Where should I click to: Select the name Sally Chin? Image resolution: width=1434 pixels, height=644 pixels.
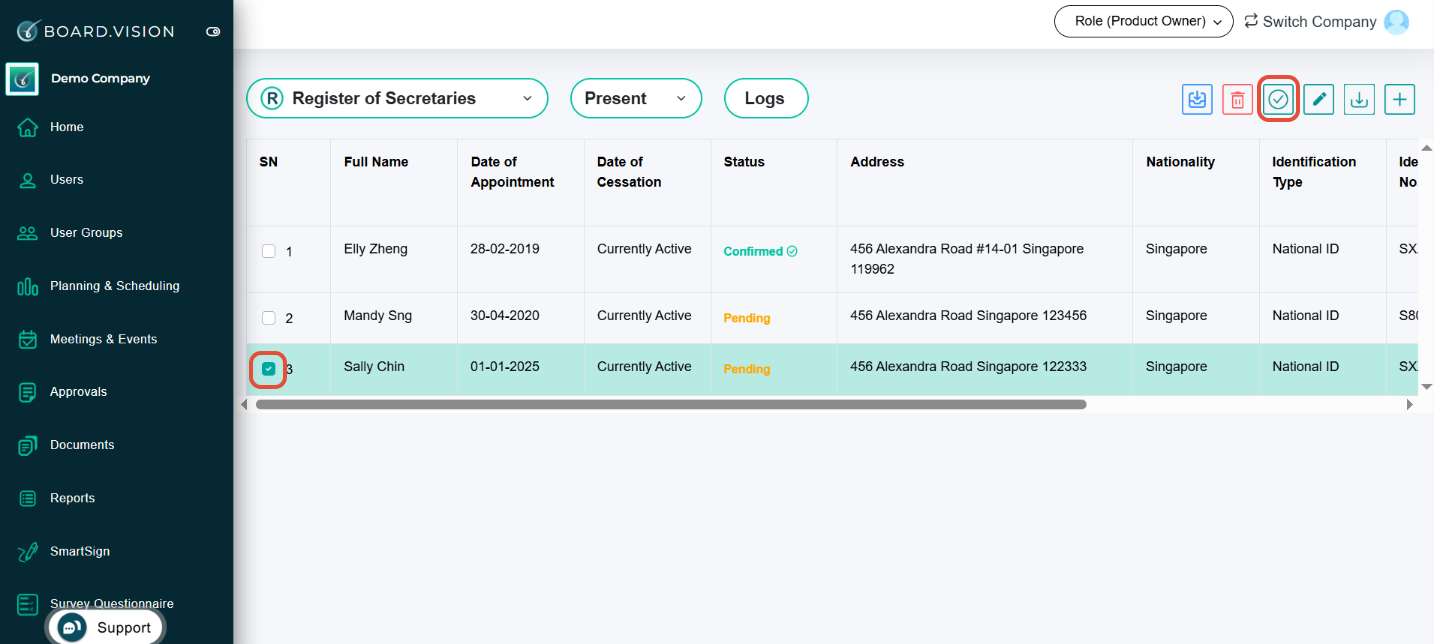pos(374,367)
